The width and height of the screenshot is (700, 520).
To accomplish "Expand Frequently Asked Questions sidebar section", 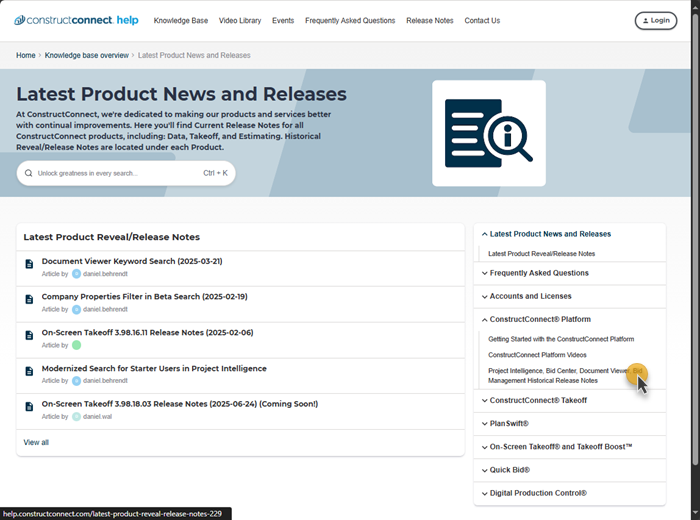I will tap(484, 273).
